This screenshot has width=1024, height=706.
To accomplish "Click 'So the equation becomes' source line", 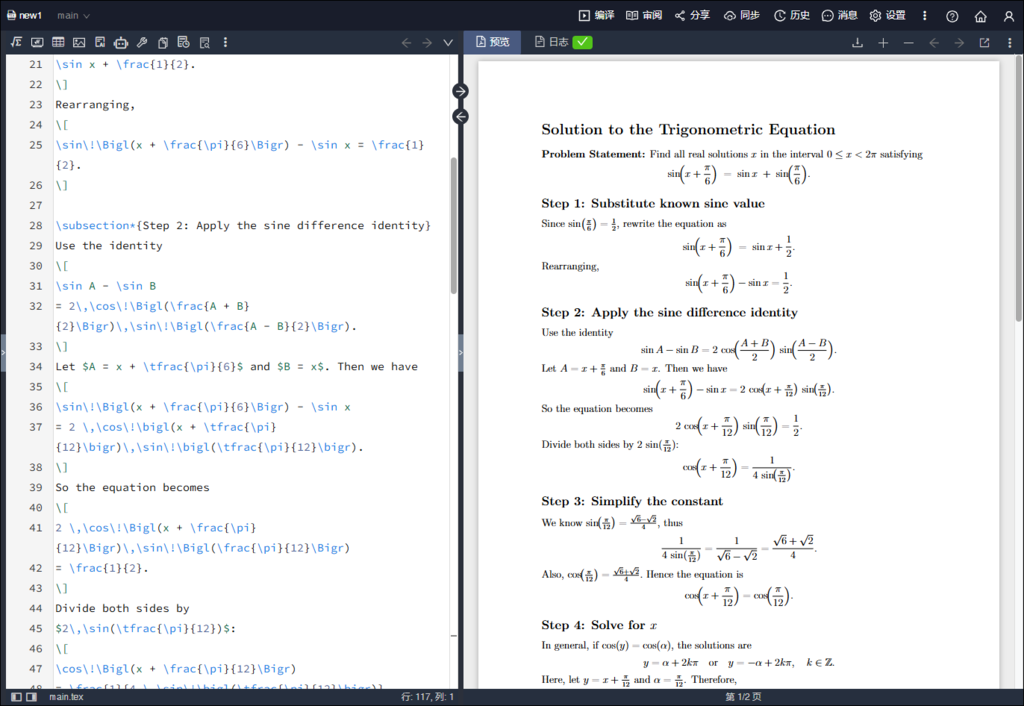I will [x=132, y=487].
